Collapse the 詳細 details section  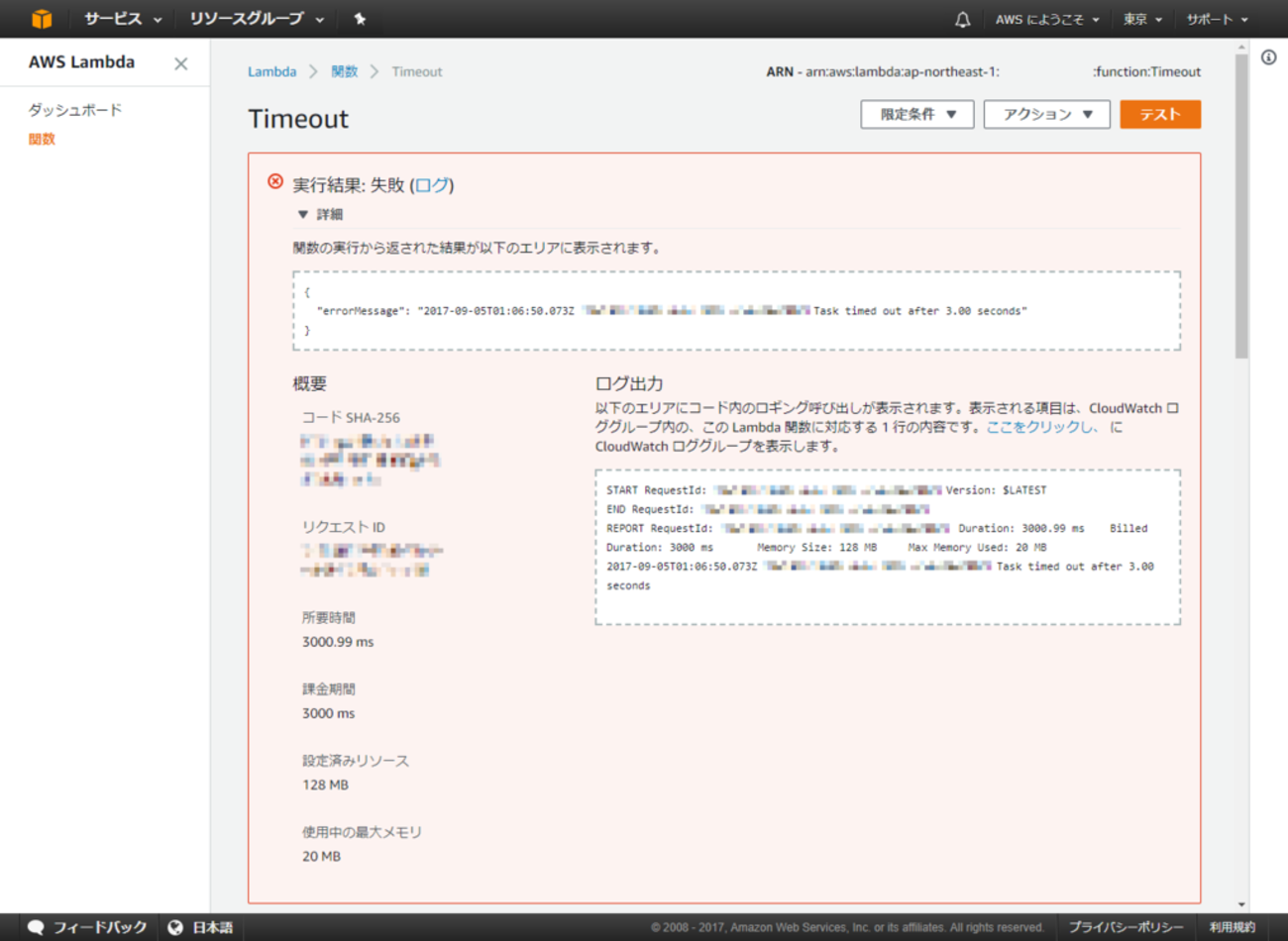303,214
